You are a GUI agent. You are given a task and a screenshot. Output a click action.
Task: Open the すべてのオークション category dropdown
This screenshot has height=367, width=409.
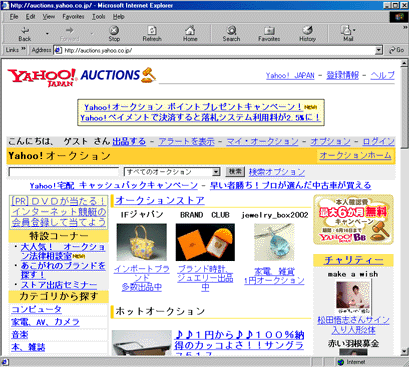[x=172, y=172]
